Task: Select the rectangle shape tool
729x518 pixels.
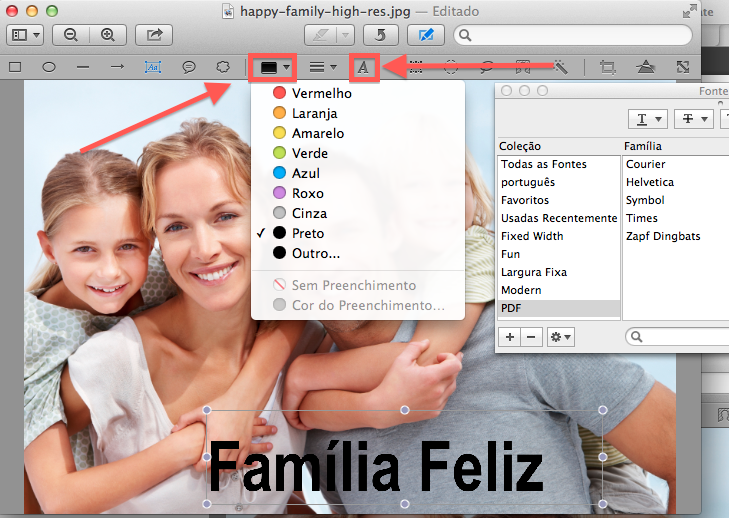Action: (15, 67)
